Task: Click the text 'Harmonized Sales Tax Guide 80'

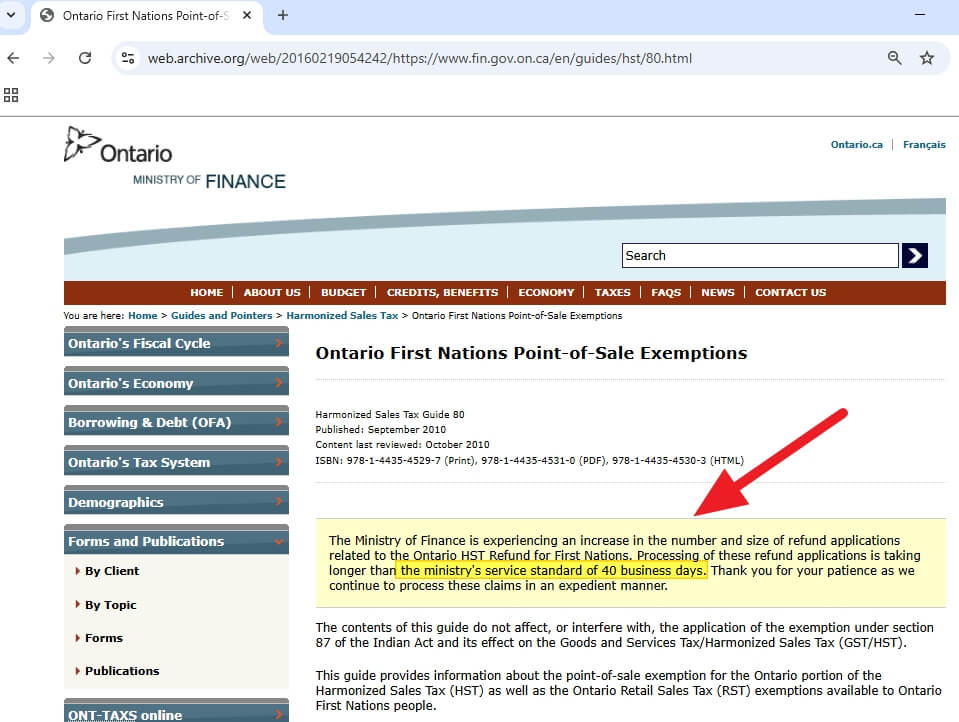Action: pyautogui.click(x=390, y=414)
